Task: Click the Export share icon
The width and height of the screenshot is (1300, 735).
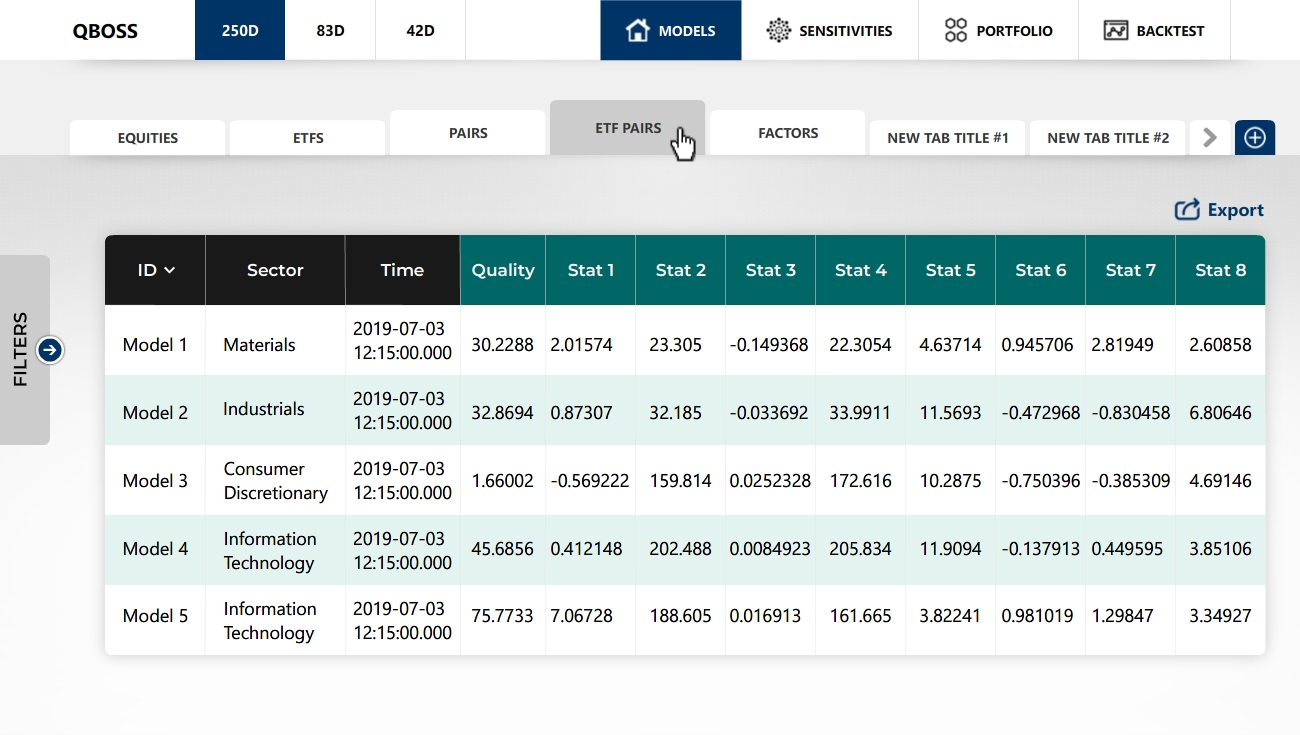Action: 1187,210
